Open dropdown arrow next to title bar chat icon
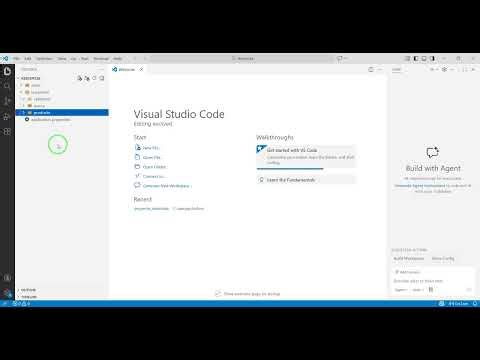The image size is (480, 360). tap(346, 58)
